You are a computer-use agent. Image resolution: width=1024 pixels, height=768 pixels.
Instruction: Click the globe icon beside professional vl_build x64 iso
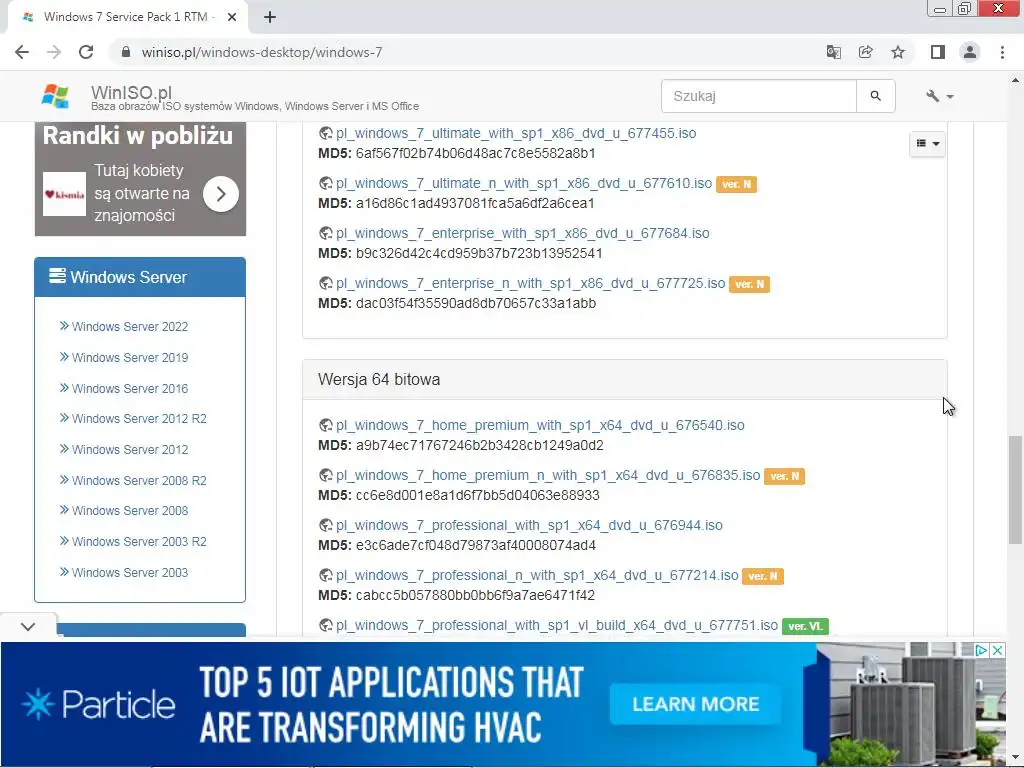pos(325,626)
